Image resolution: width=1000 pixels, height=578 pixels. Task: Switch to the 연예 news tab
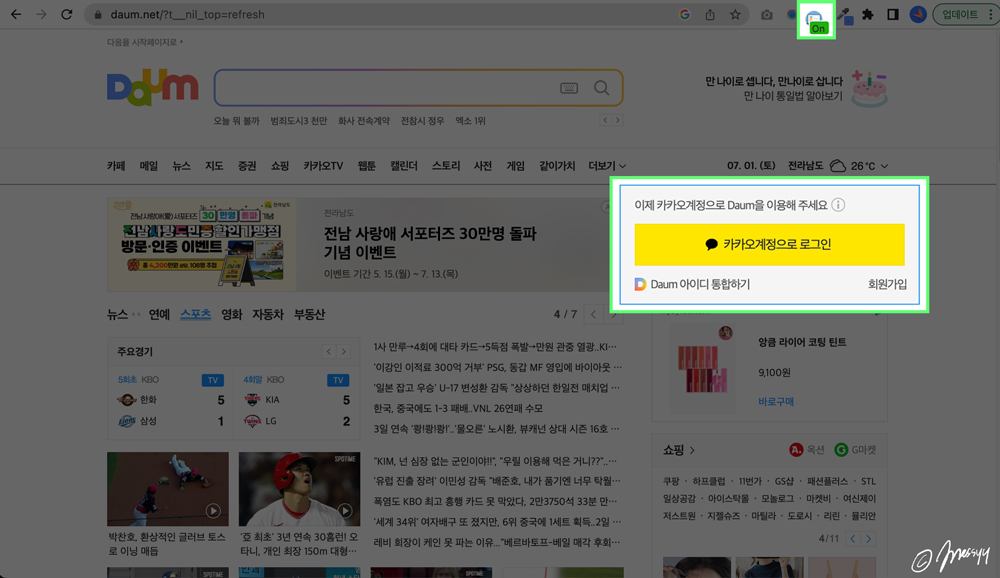[159, 315]
